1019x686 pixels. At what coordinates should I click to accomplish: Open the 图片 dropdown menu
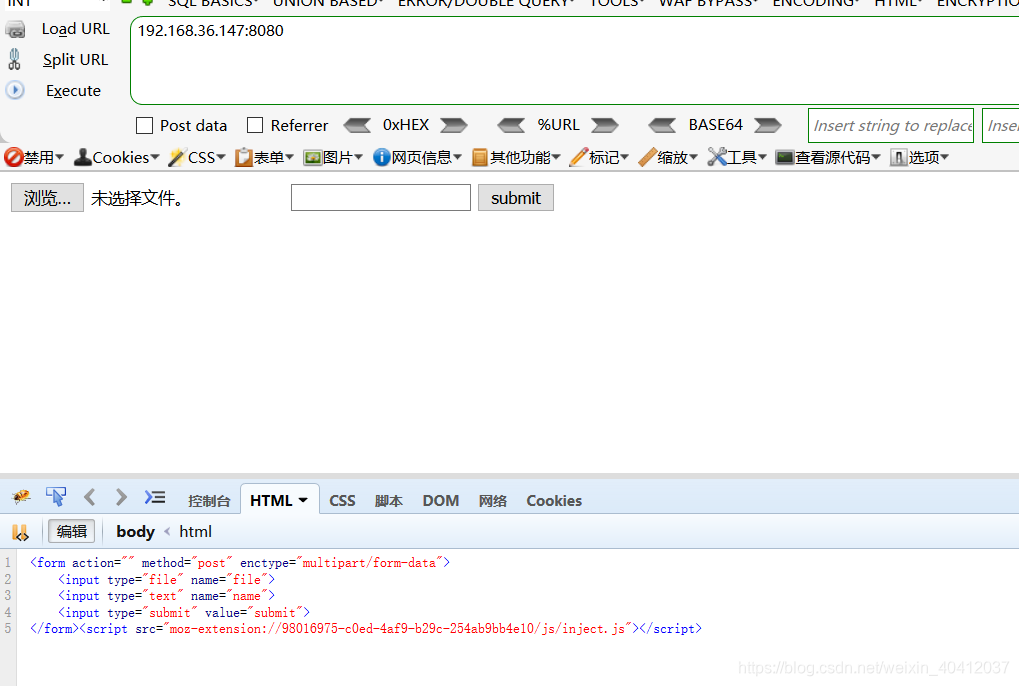pos(333,157)
